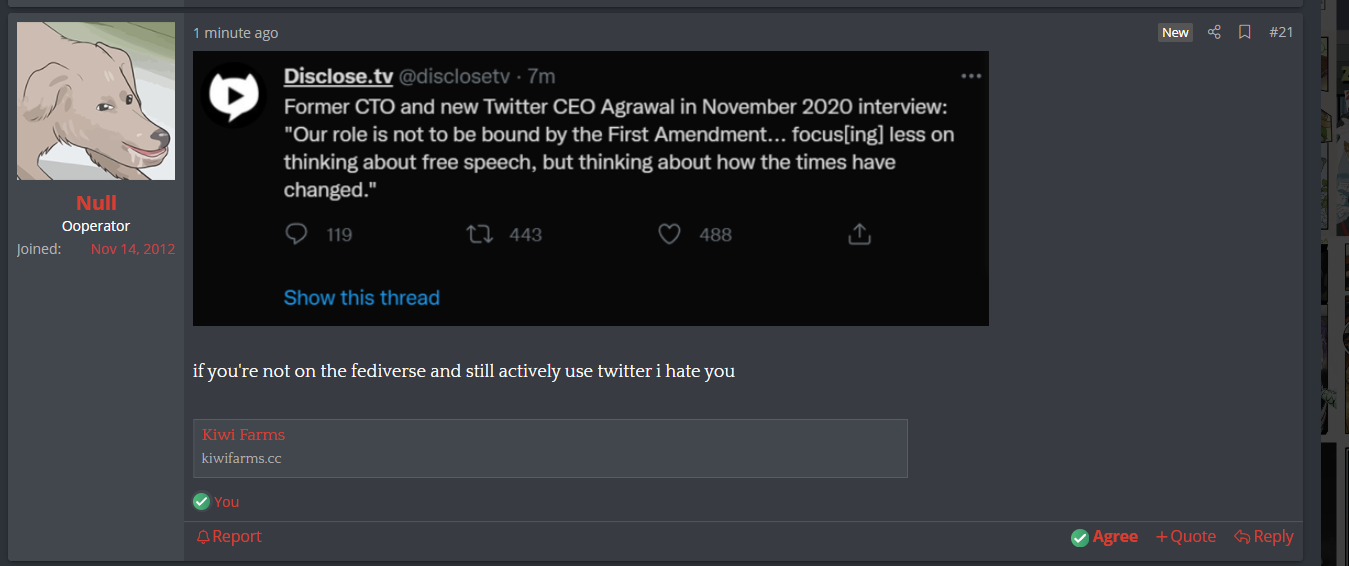The height and width of the screenshot is (566, 1349).
Task: Click the share post icon
Action: click(1214, 32)
